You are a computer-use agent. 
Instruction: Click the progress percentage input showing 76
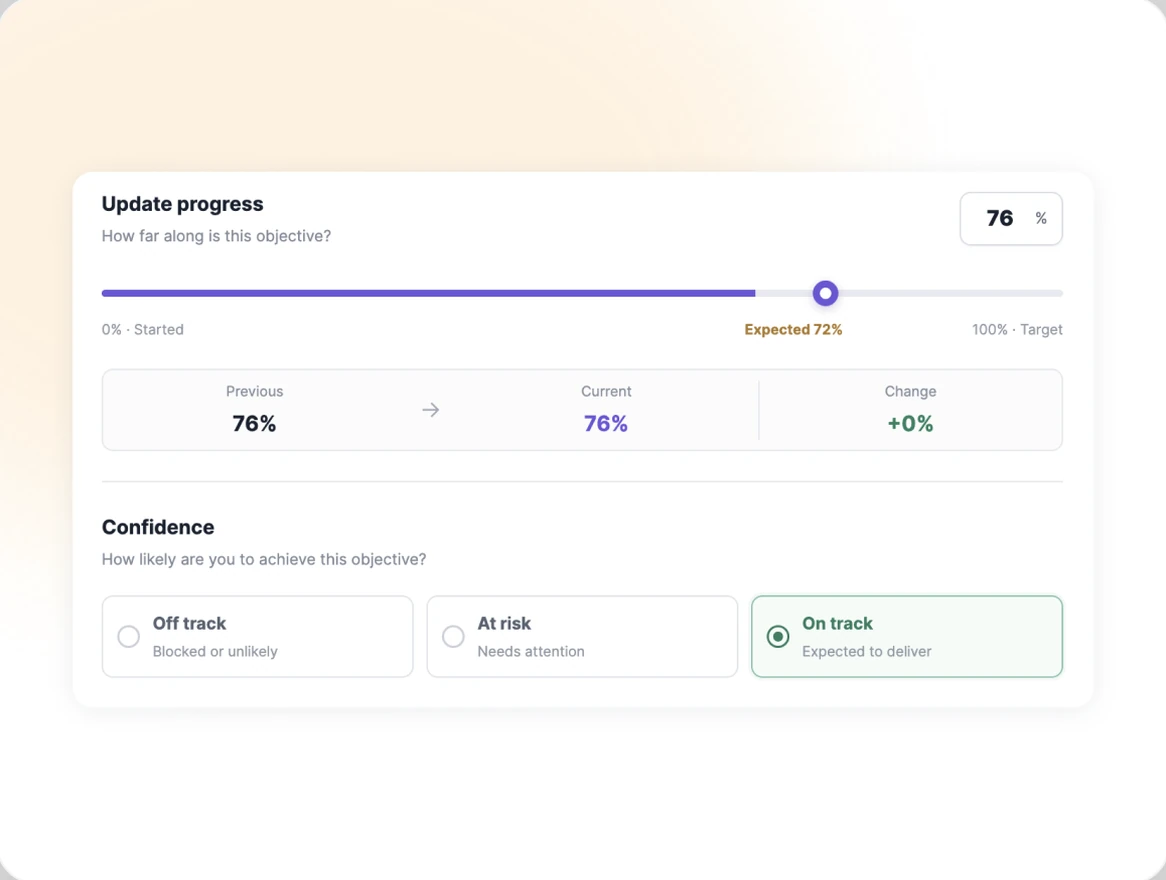pos(1011,219)
